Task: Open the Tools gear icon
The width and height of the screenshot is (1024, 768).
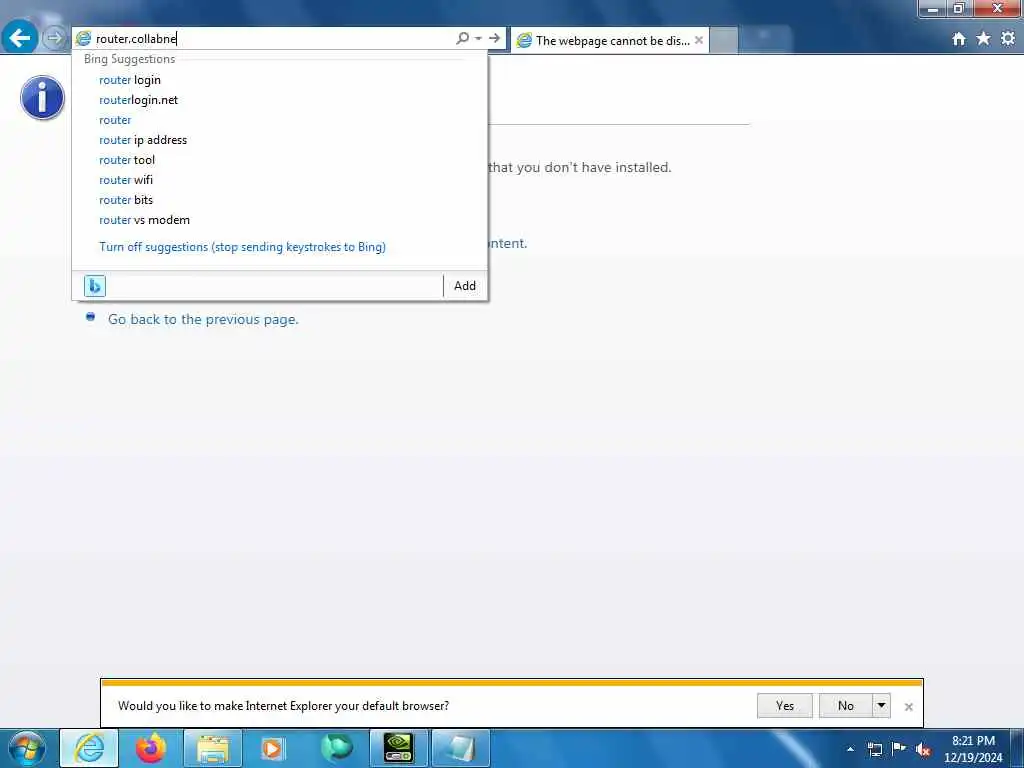Action: click(1008, 39)
